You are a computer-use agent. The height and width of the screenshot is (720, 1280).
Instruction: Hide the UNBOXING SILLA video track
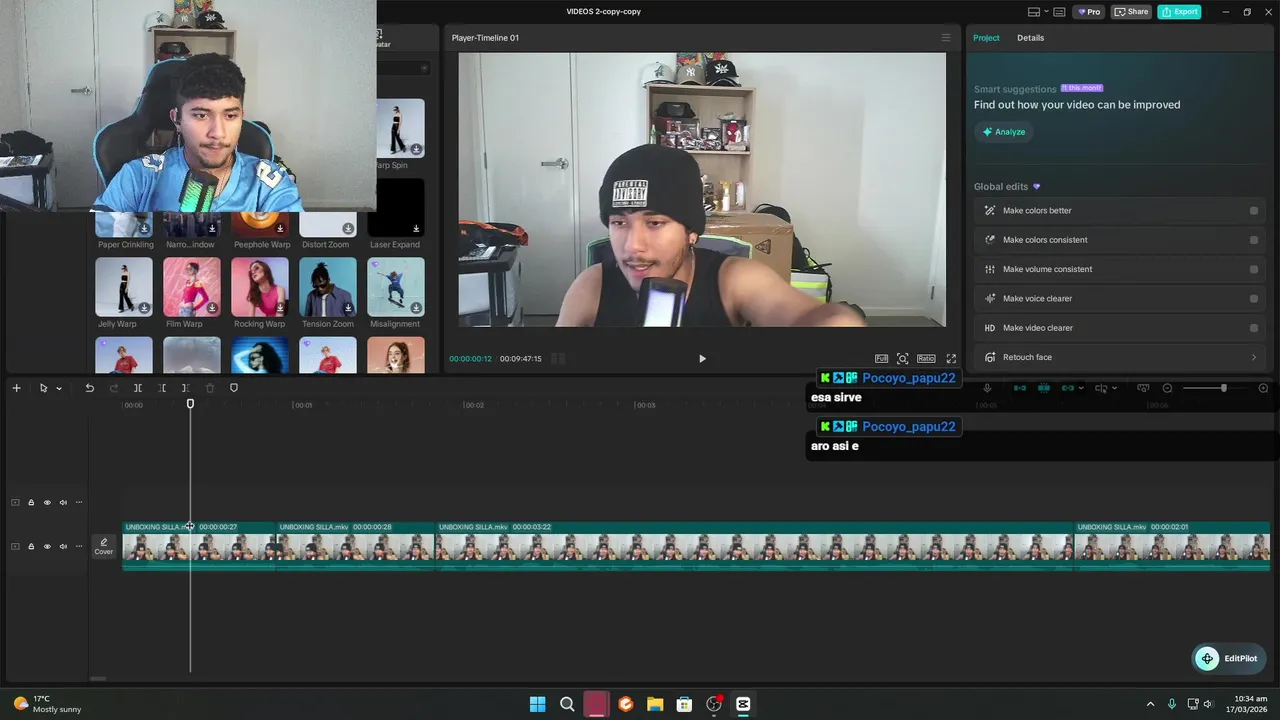(x=47, y=546)
